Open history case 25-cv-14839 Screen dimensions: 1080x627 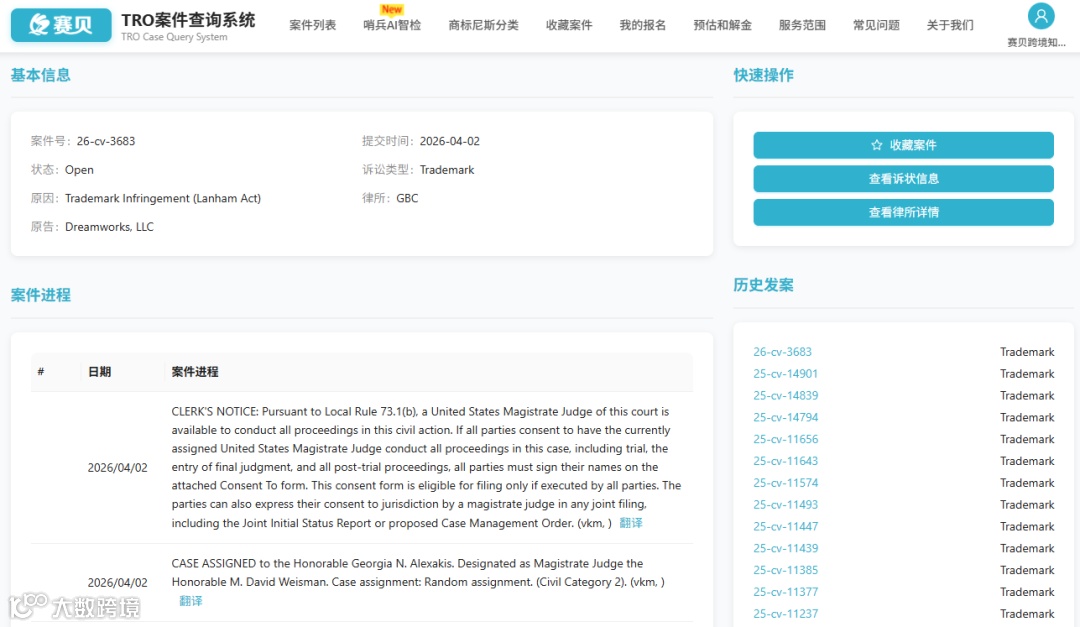[x=785, y=395]
